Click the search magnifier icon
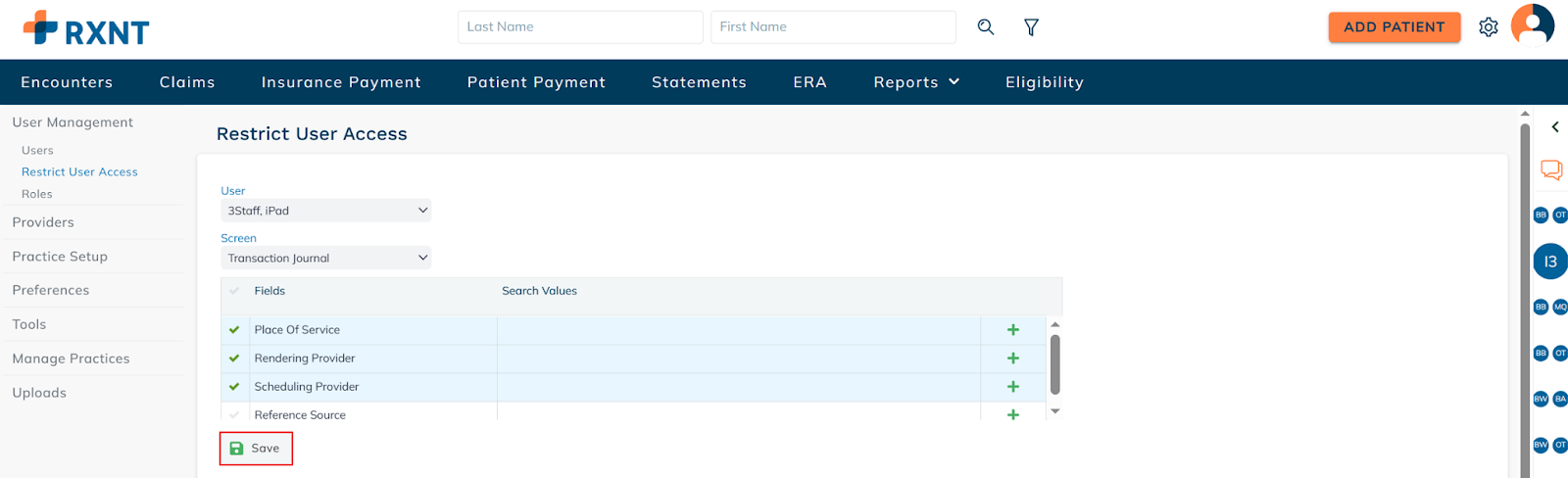Image resolution: width=1568 pixels, height=478 pixels. (x=986, y=27)
